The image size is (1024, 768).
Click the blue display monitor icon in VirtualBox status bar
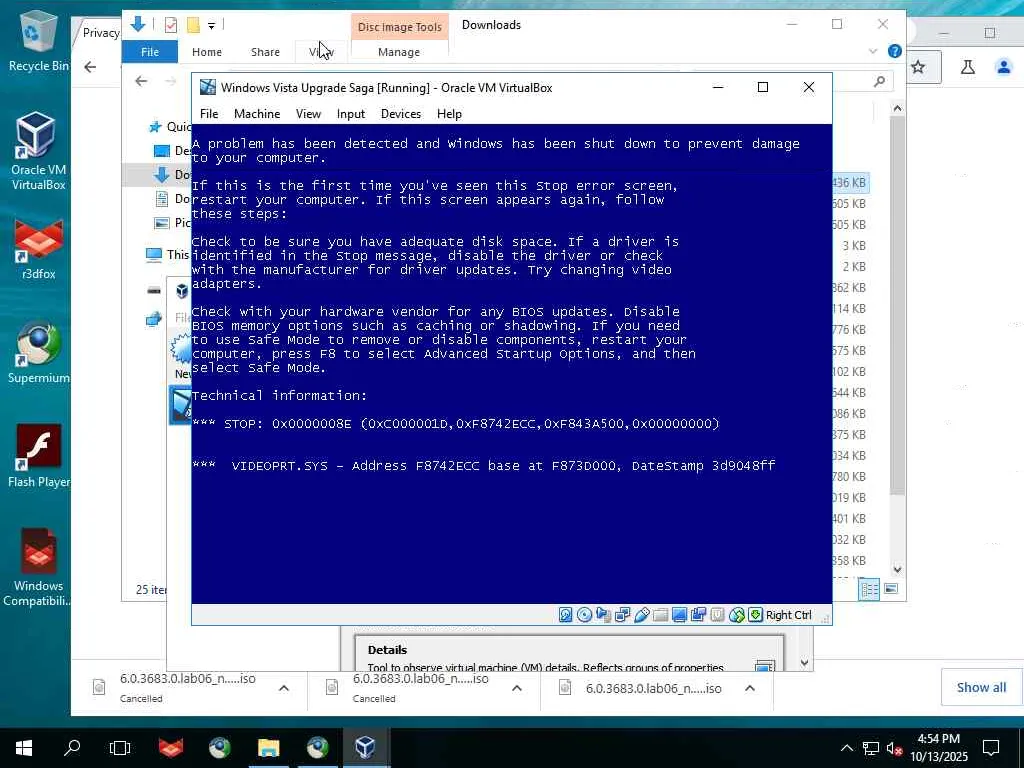(x=679, y=615)
